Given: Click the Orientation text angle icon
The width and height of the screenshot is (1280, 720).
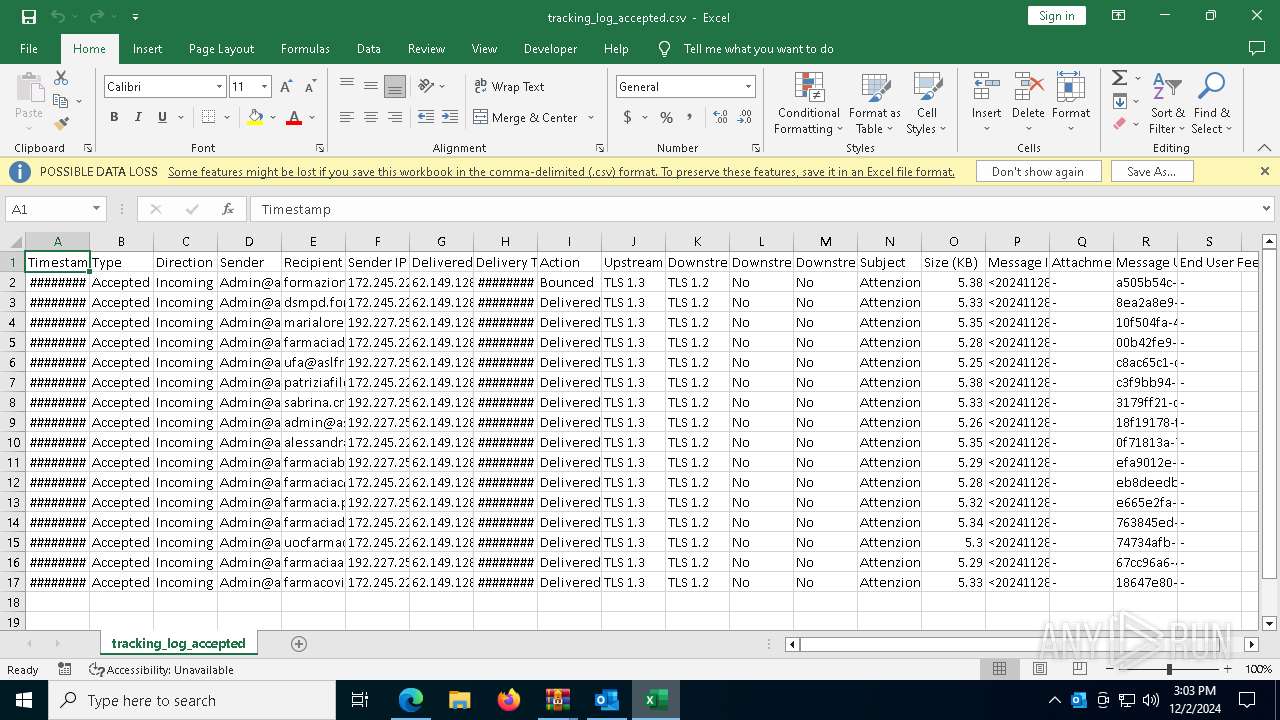Looking at the screenshot, I should (x=427, y=86).
